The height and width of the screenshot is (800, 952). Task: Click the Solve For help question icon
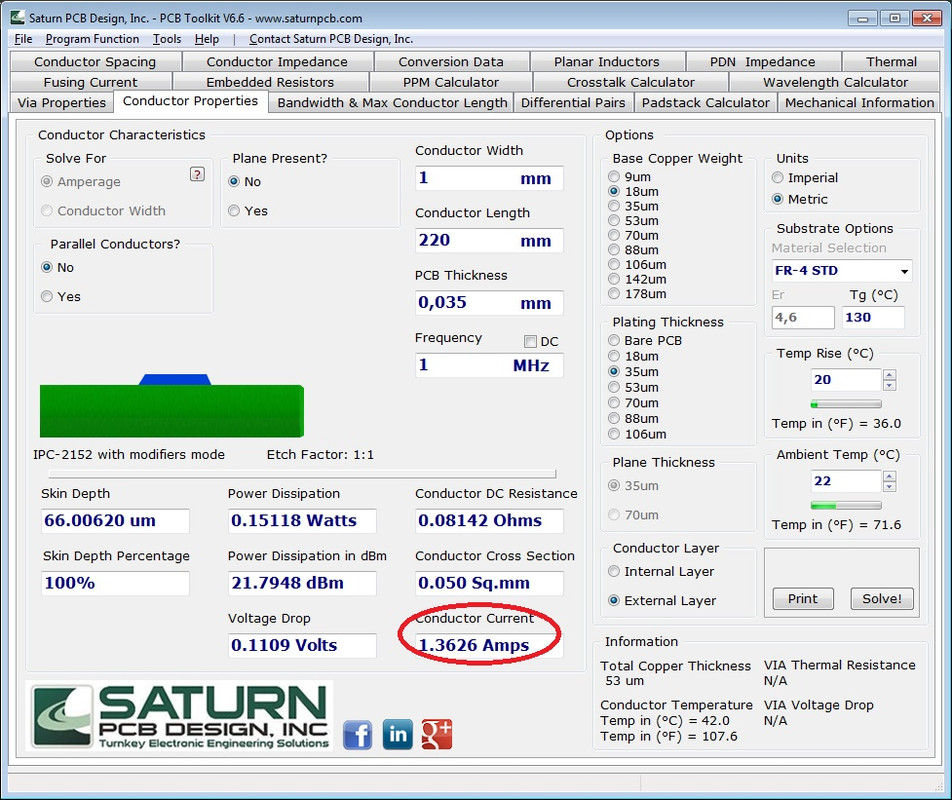[x=197, y=174]
